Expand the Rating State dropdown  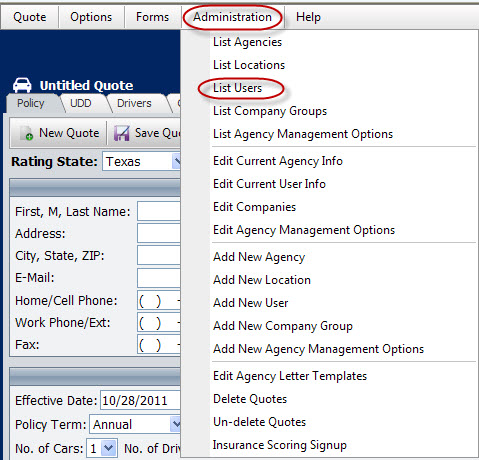pos(176,162)
